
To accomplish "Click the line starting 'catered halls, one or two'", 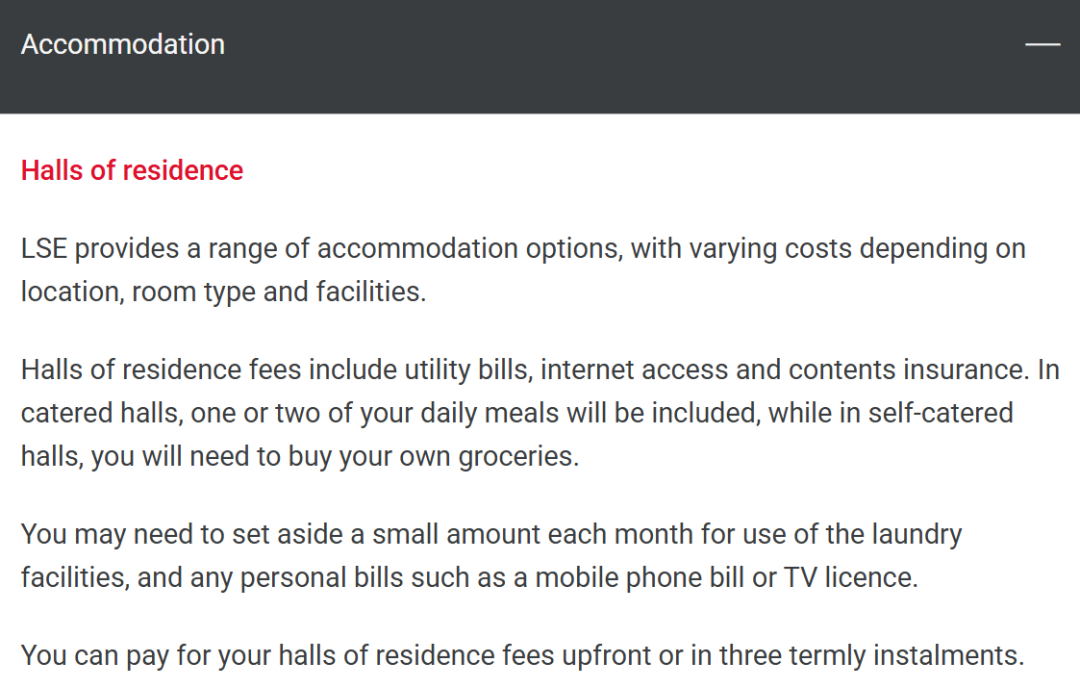I will (517, 413).
